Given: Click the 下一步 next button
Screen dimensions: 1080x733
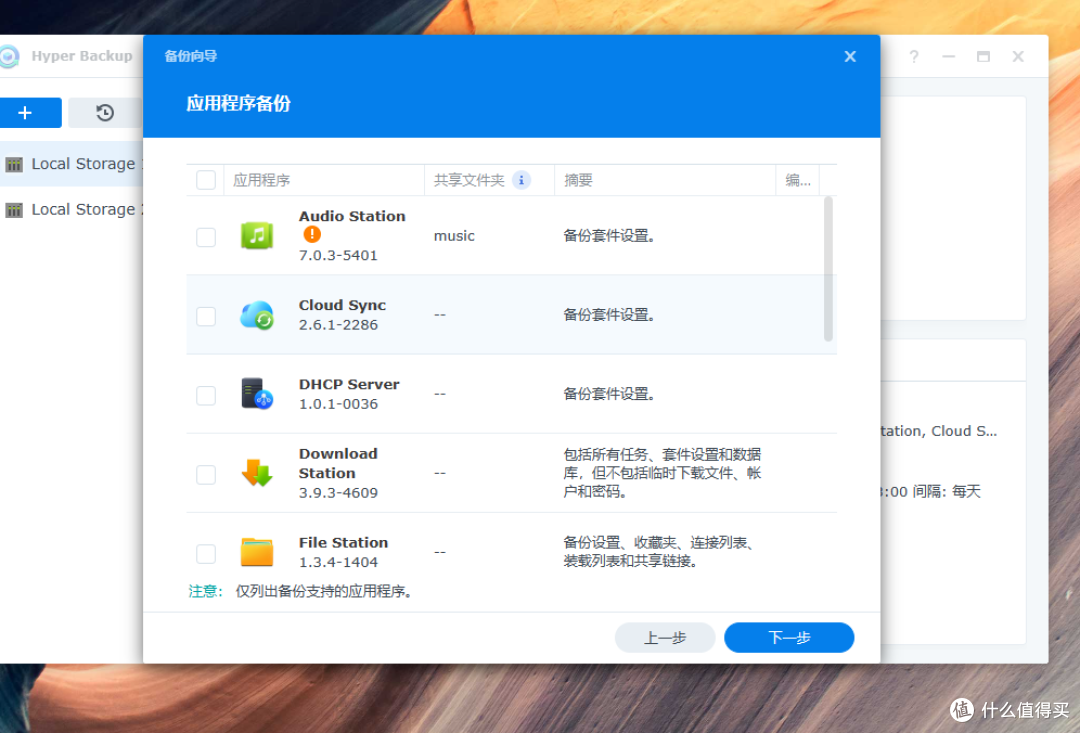Looking at the screenshot, I should [789, 638].
